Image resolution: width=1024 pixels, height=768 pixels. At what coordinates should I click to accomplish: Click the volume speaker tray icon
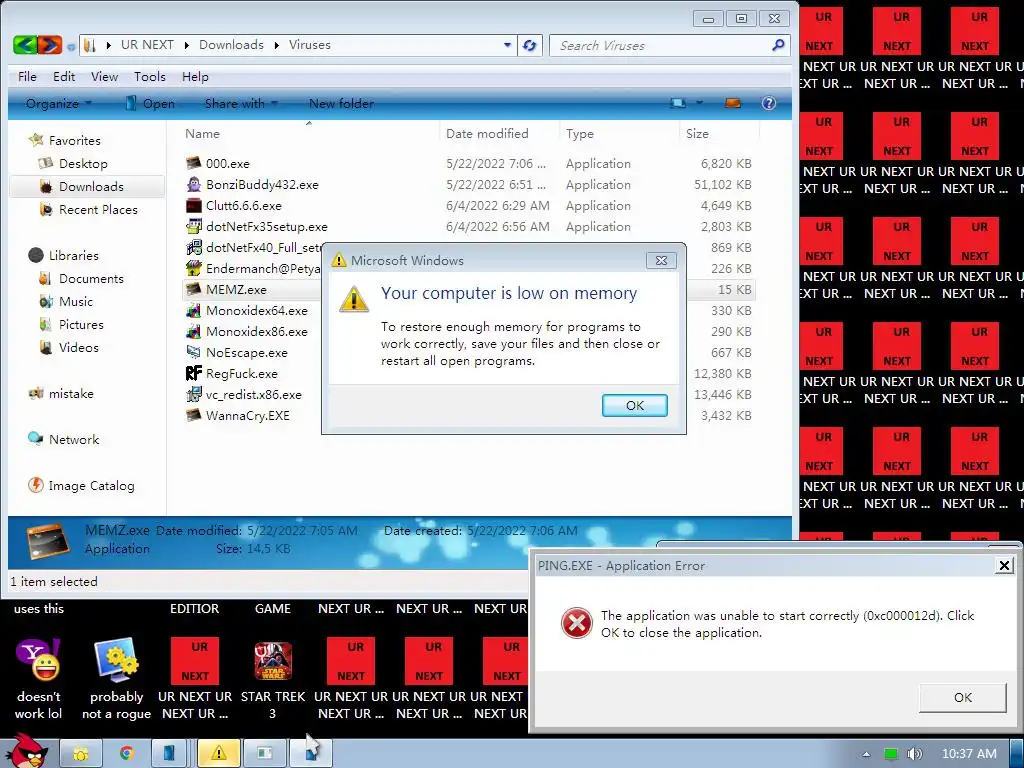914,754
